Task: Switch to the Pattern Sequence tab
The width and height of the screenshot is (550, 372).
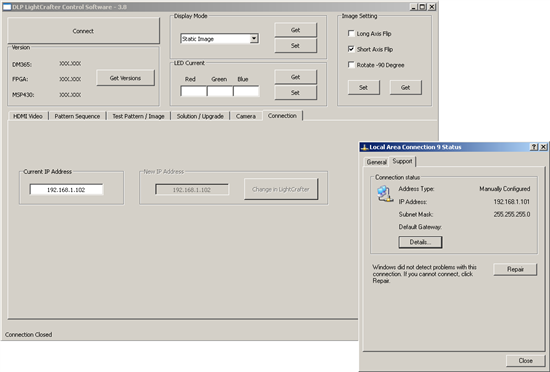Action: tap(77, 116)
